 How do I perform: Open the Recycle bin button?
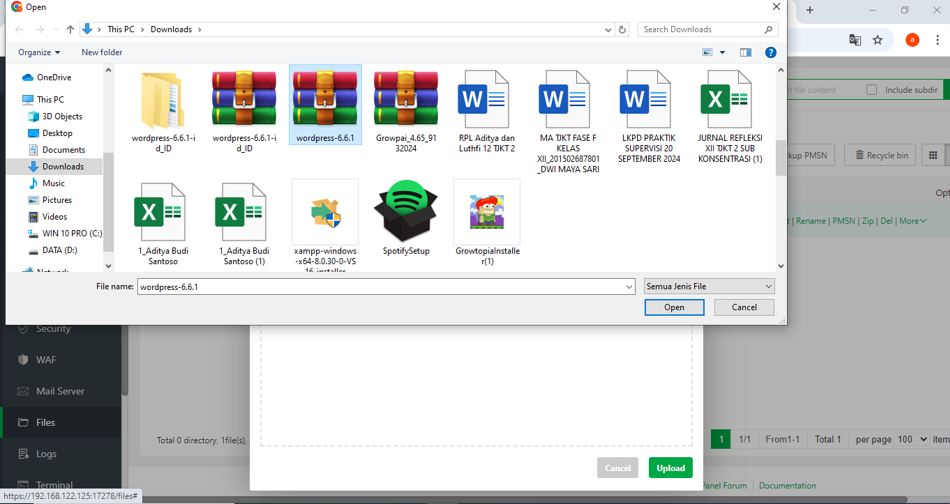point(882,155)
